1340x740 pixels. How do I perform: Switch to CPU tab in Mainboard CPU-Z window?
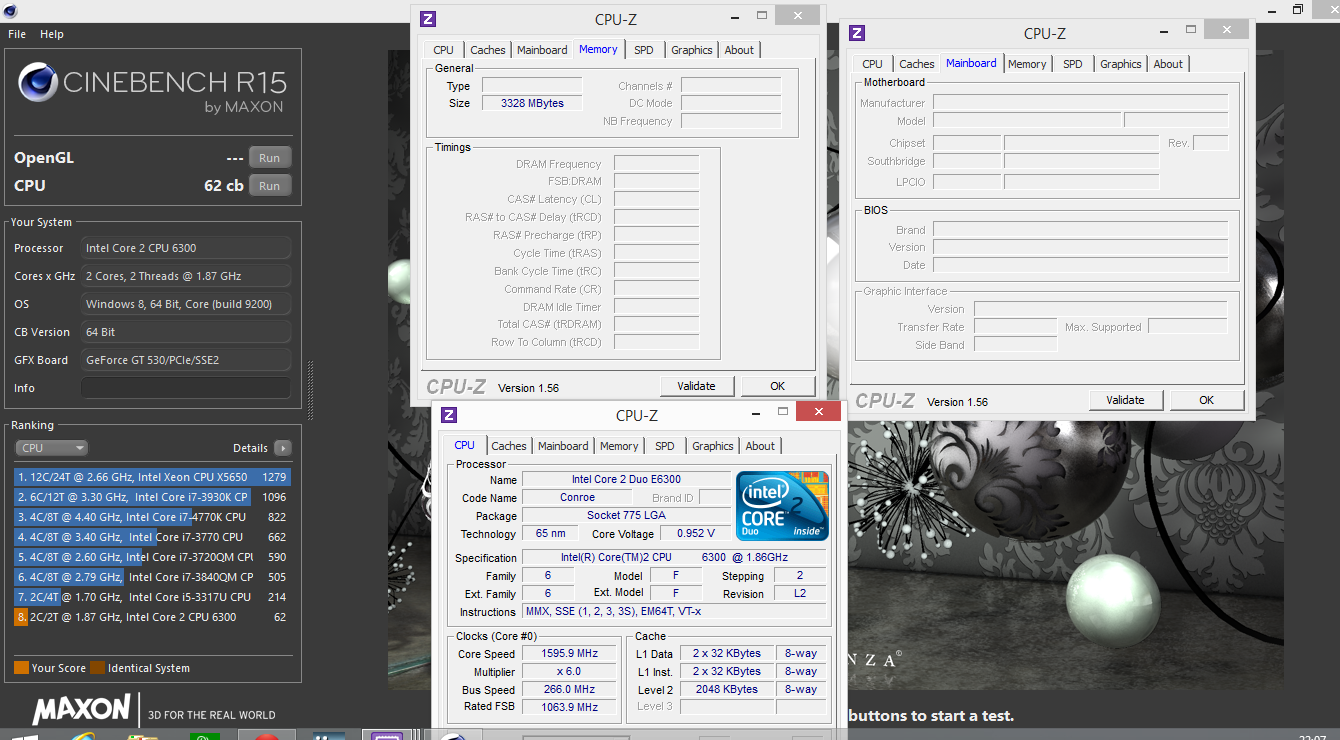pos(872,64)
